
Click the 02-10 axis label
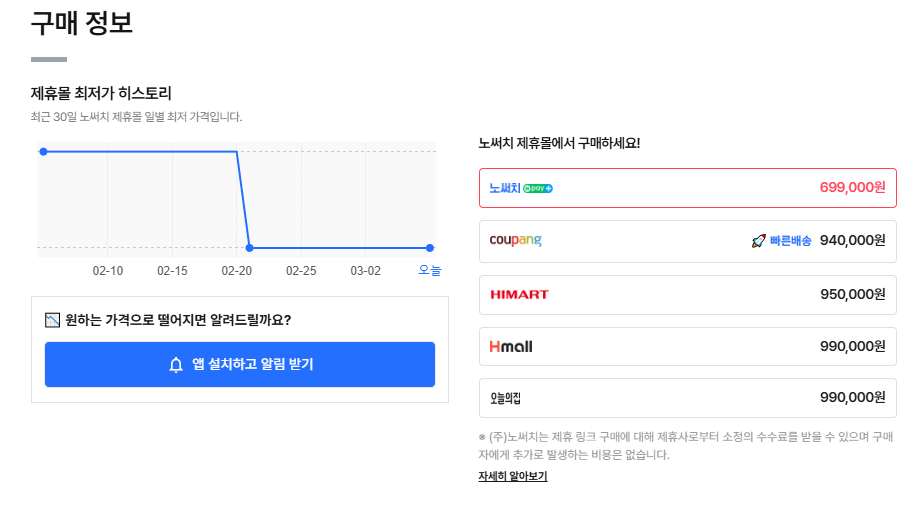click(x=108, y=271)
